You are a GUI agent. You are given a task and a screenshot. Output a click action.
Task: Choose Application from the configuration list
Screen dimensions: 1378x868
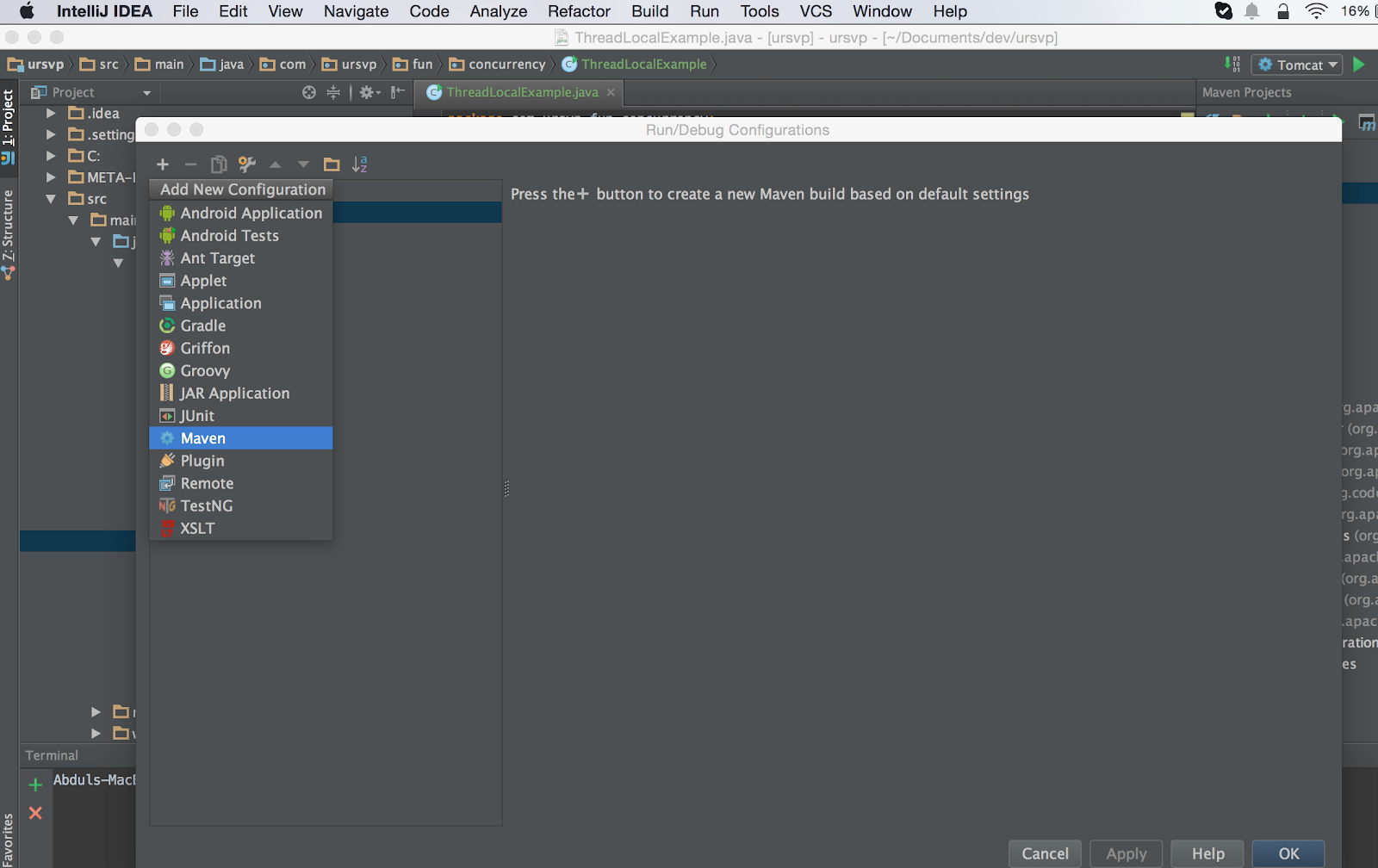point(241,303)
